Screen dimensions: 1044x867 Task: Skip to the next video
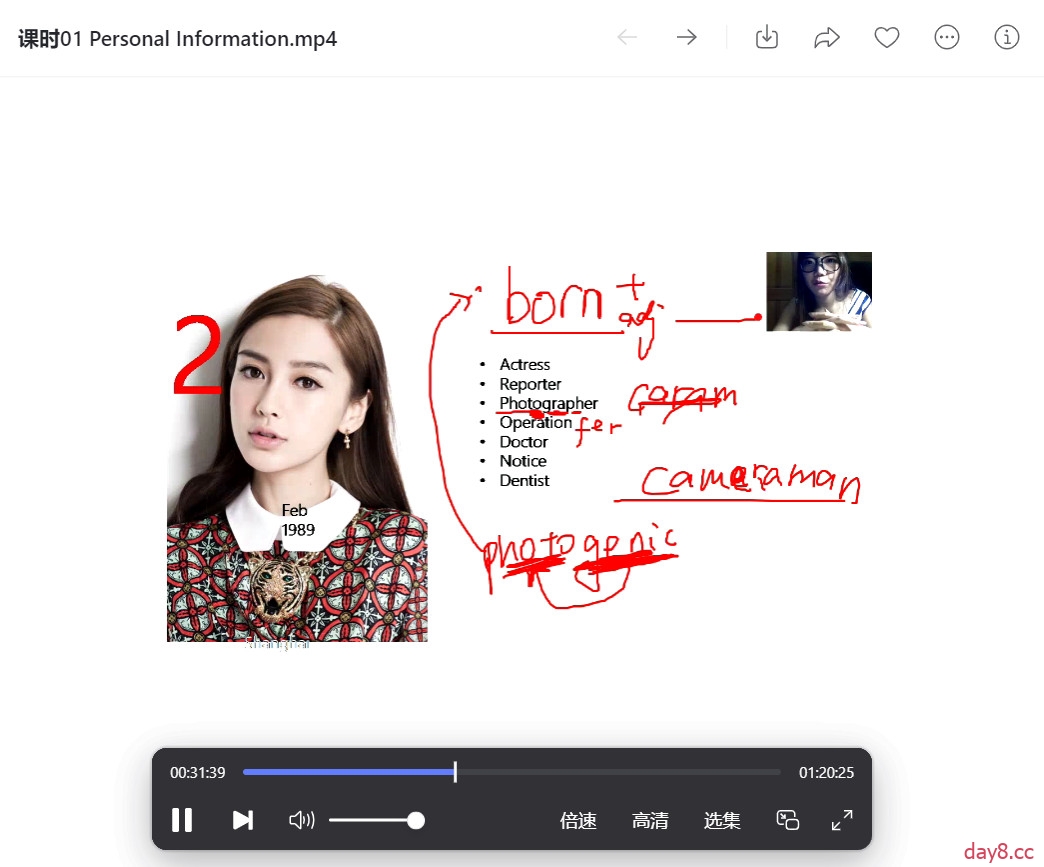click(x=242, y=820)
